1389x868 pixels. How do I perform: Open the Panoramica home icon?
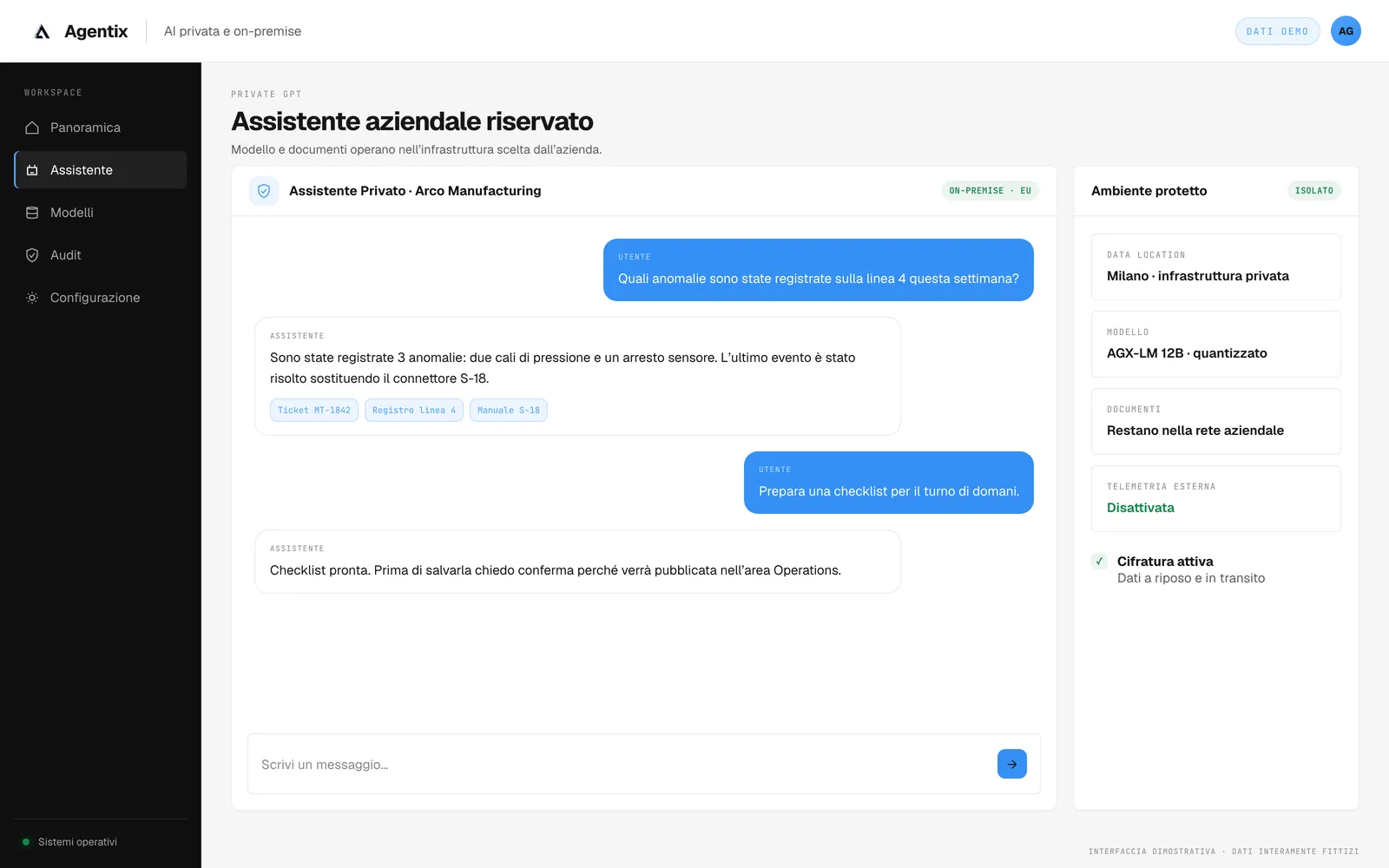[x=32, y=128]
